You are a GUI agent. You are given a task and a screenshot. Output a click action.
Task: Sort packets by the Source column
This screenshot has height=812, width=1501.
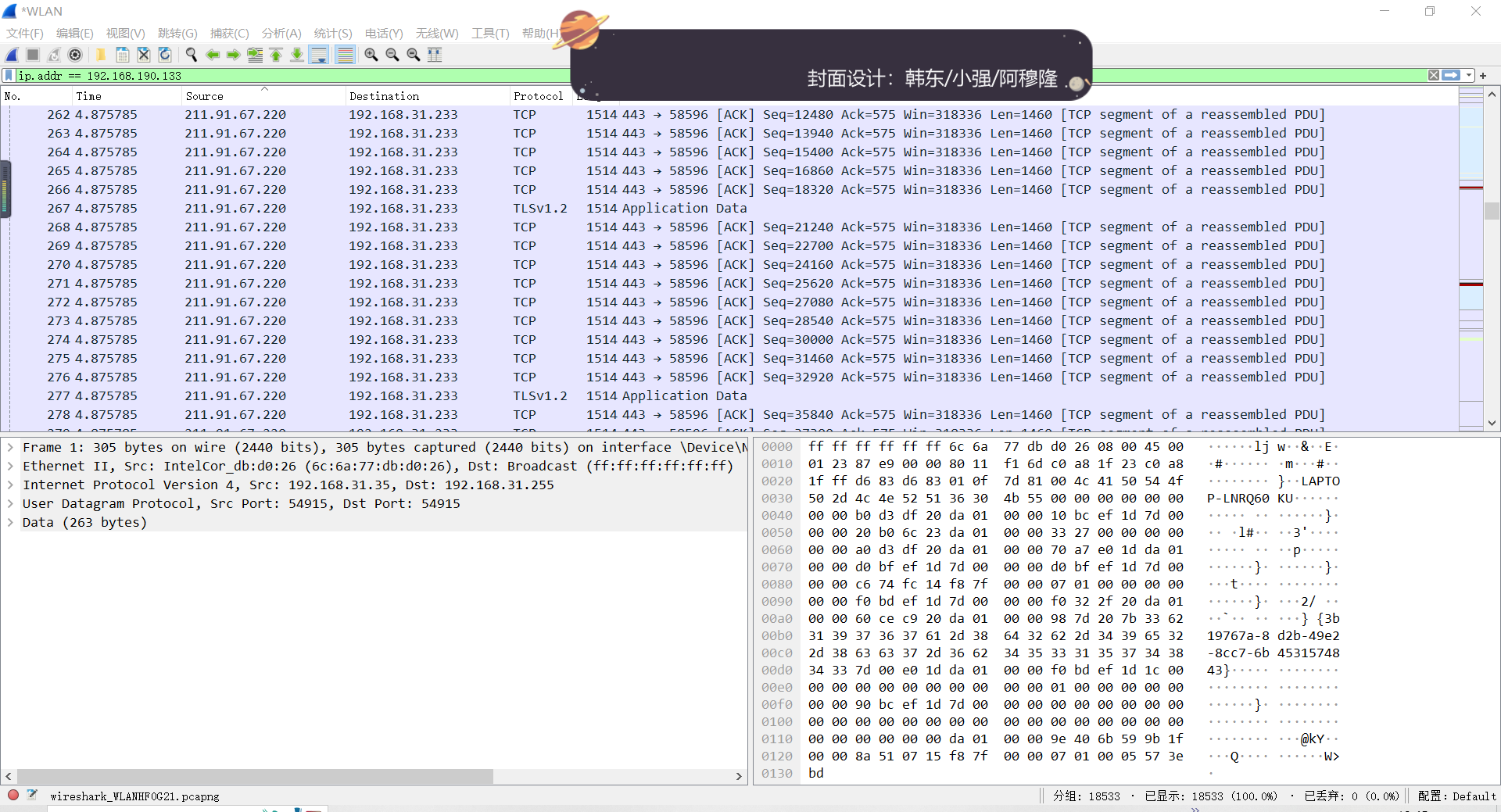263,96
